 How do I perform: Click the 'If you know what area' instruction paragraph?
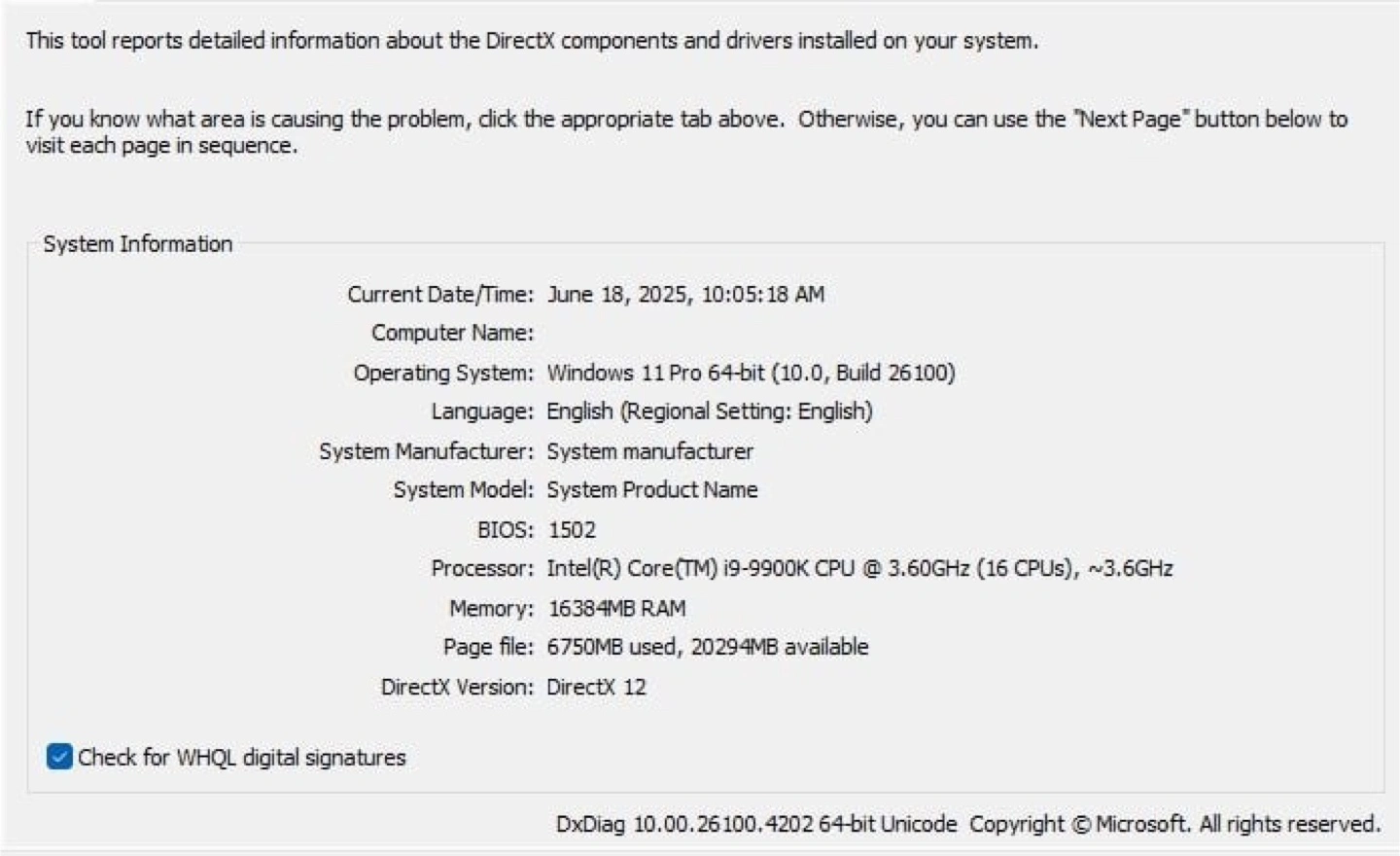click(686, 132)
